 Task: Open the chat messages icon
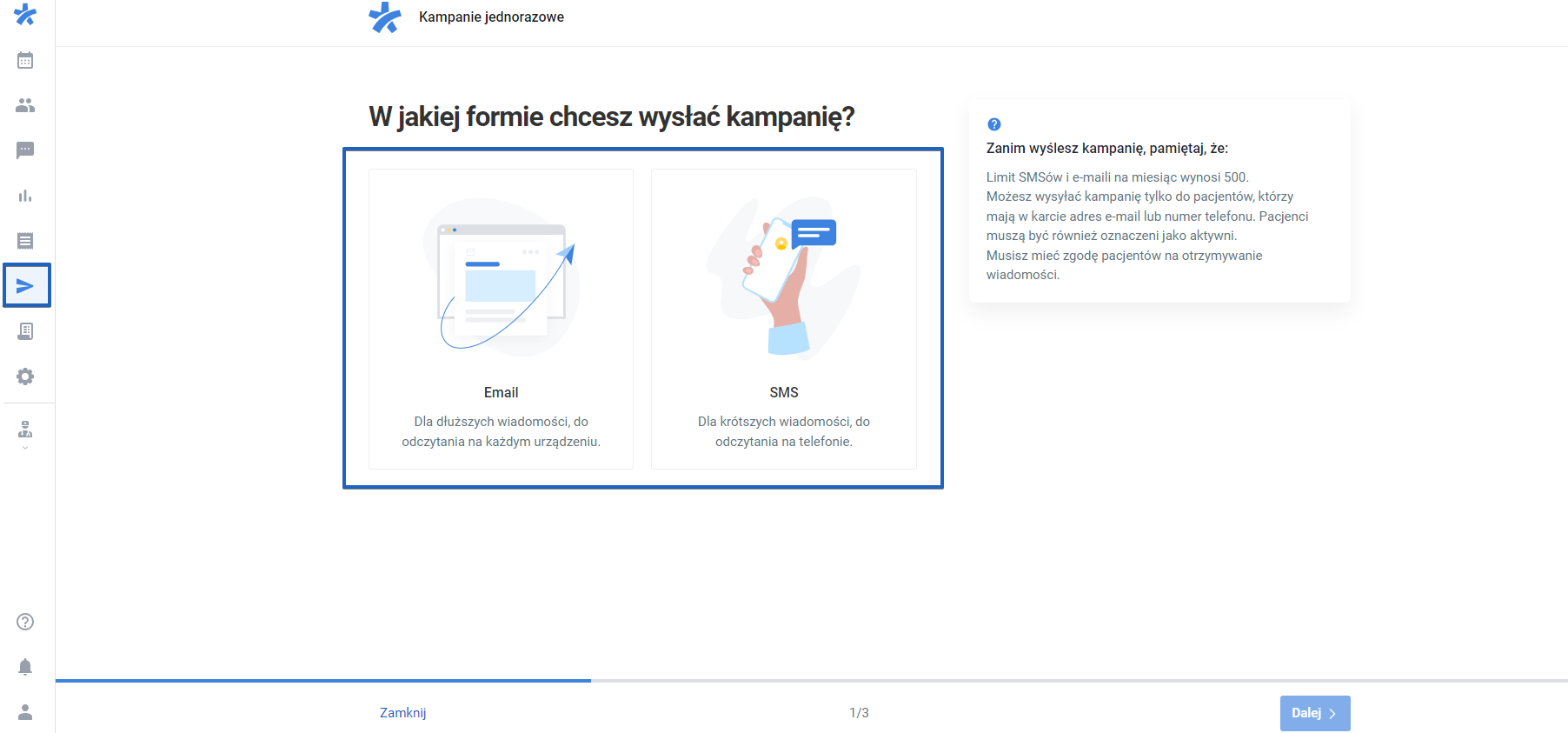pos(25,150)
